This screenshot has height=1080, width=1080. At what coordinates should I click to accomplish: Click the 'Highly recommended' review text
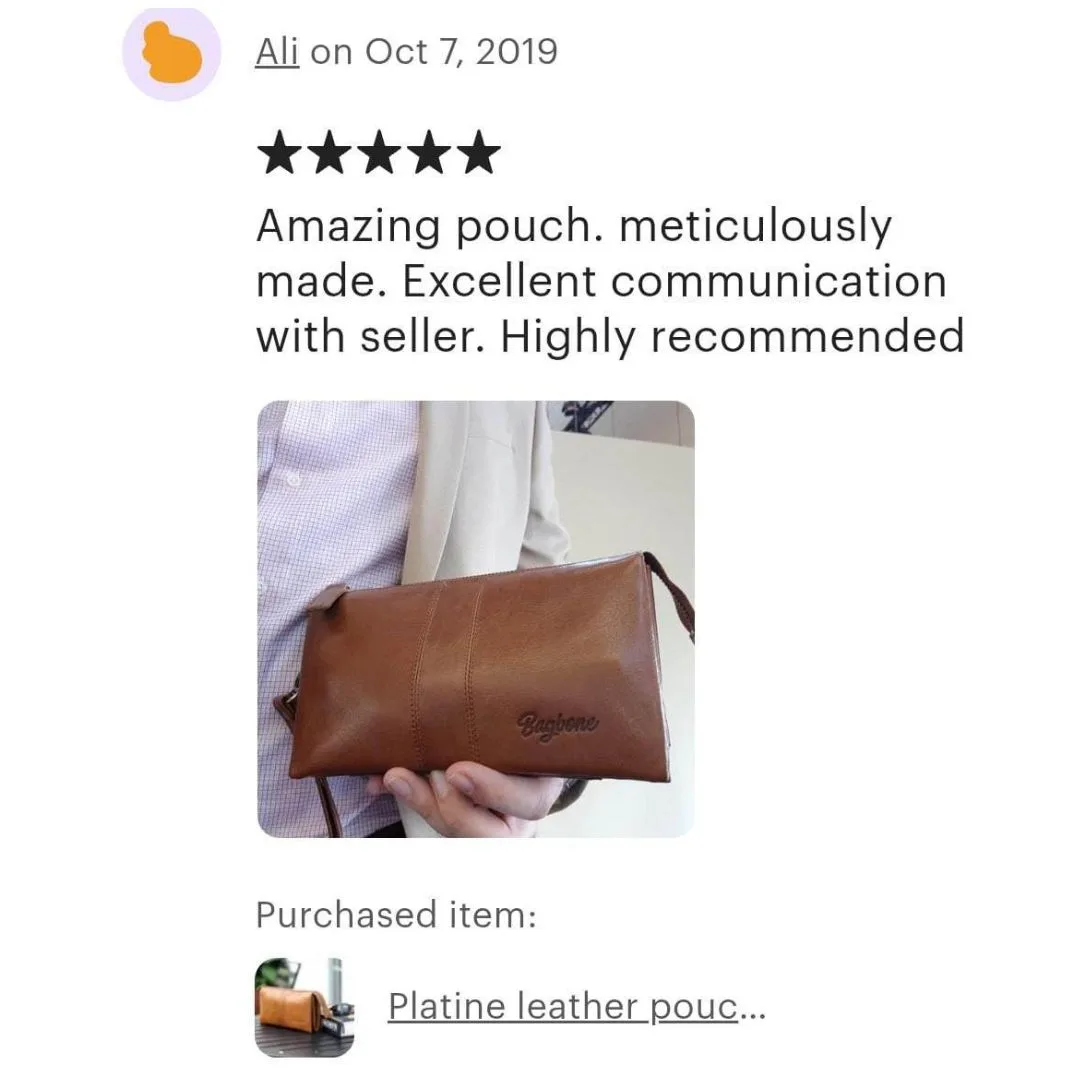732,338
